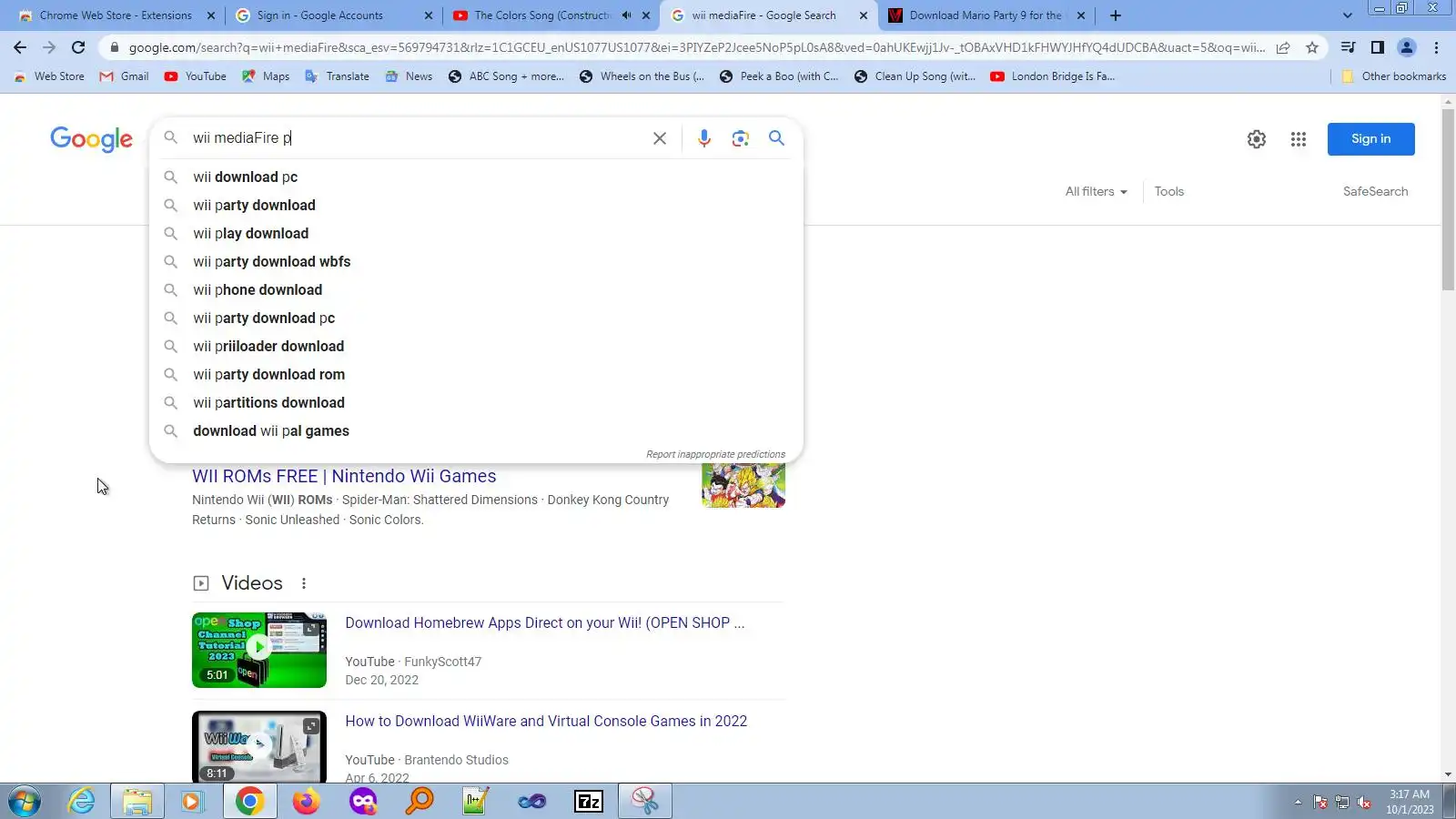Image resolution: width=1456 pixels, height=819 pixels.
Task: Select suggestion 'wii play download'
Action: pos(476,234)
